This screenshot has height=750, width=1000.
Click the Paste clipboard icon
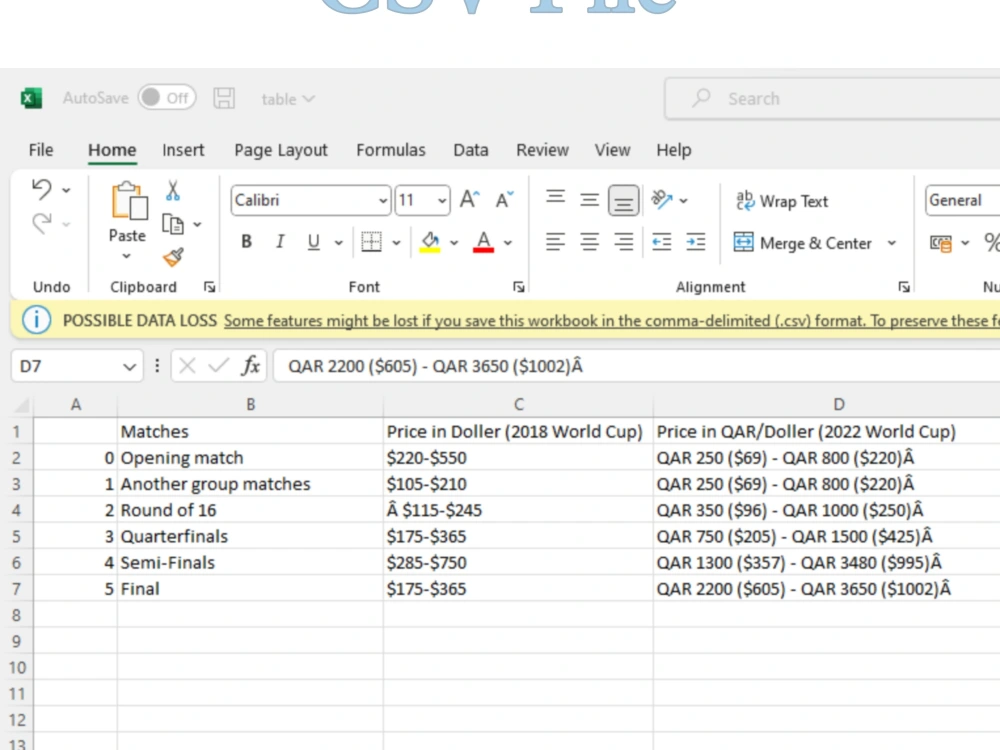[128, 201]
